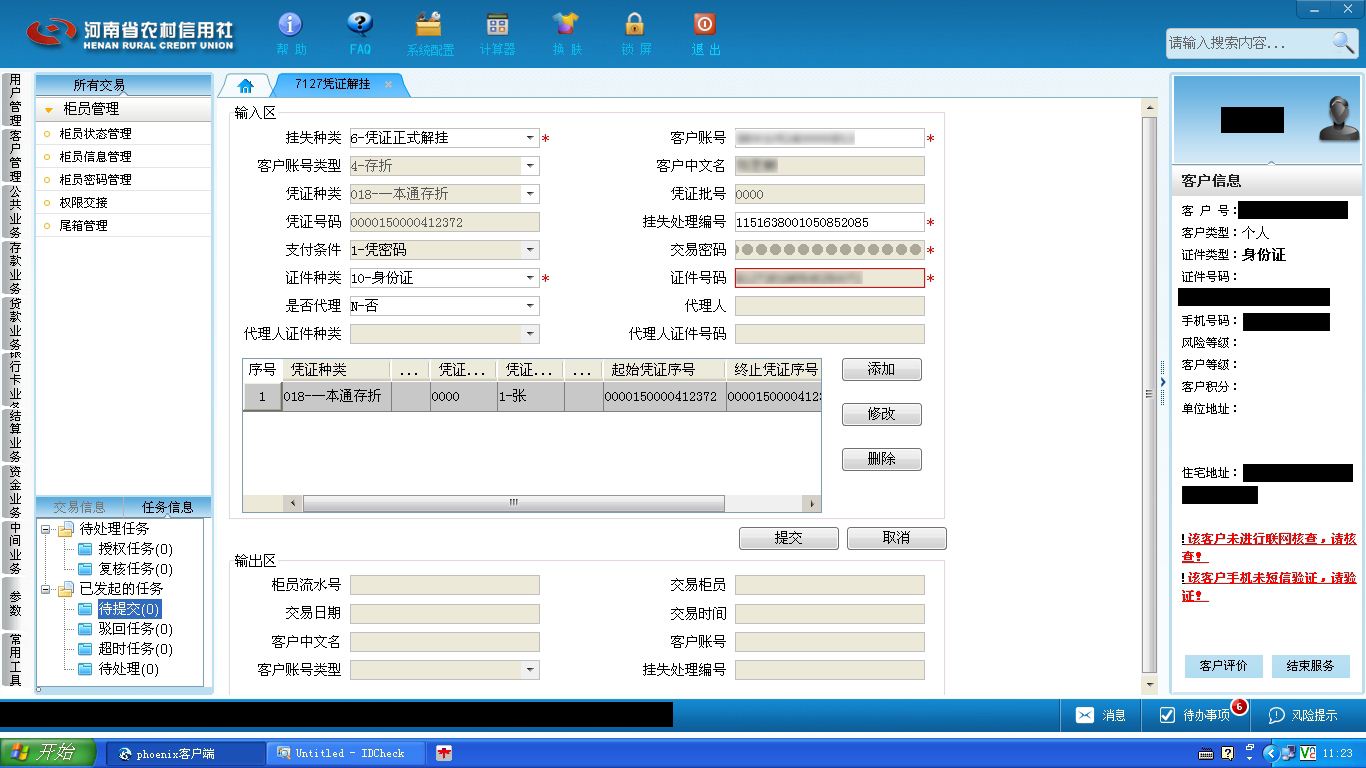Click the 提交 submit button
1366x768 pixels.
[789, 538]
